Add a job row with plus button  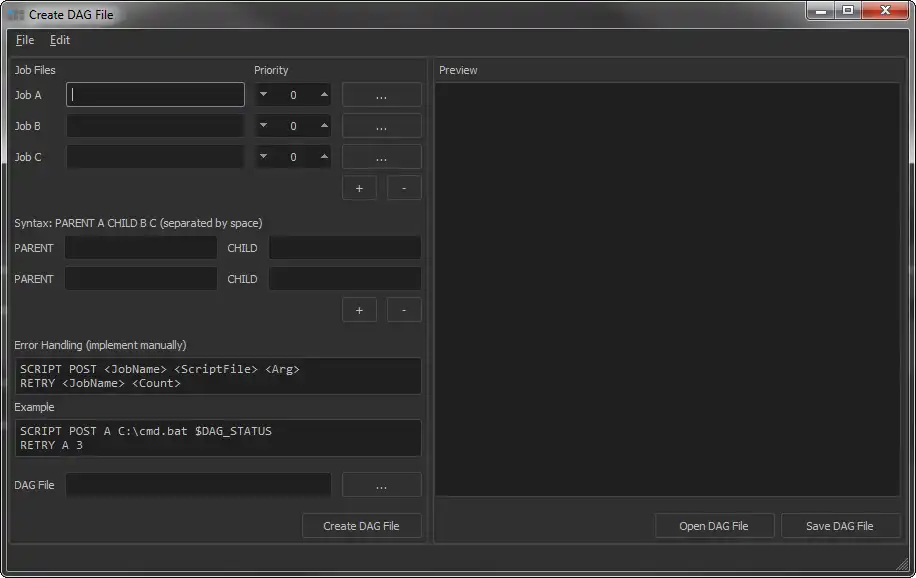click(x=359, y=188)
